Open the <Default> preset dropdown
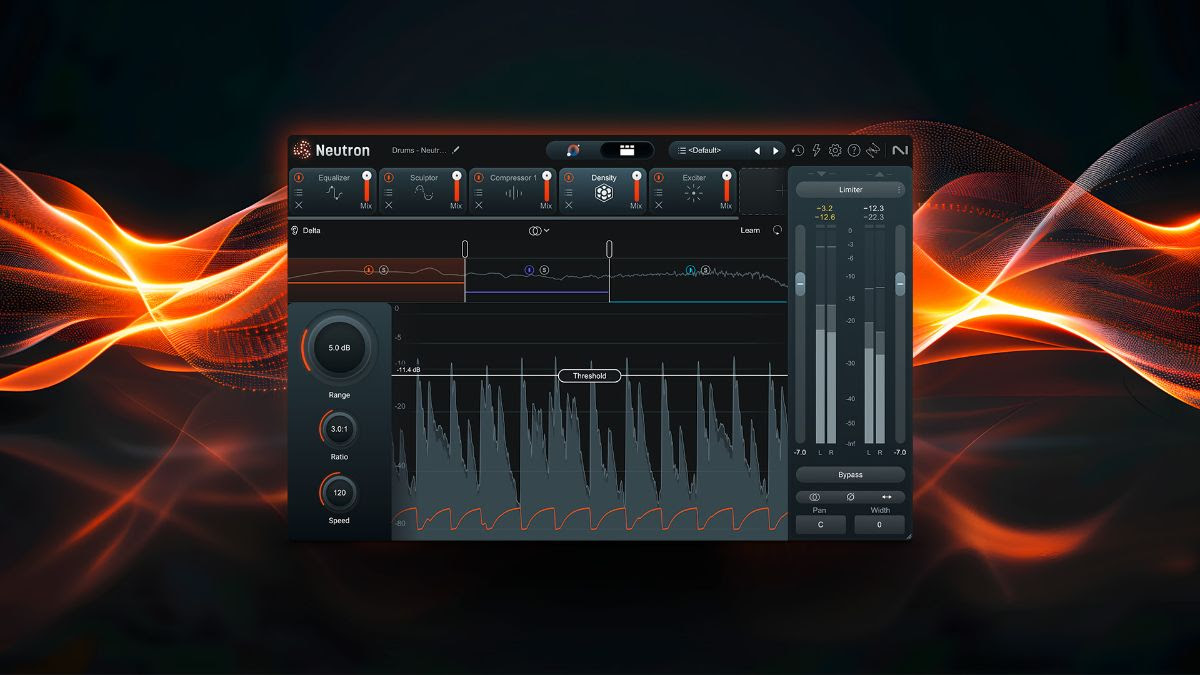The width and height of the screenshot is (1200, 675). [x=712, y=150]
